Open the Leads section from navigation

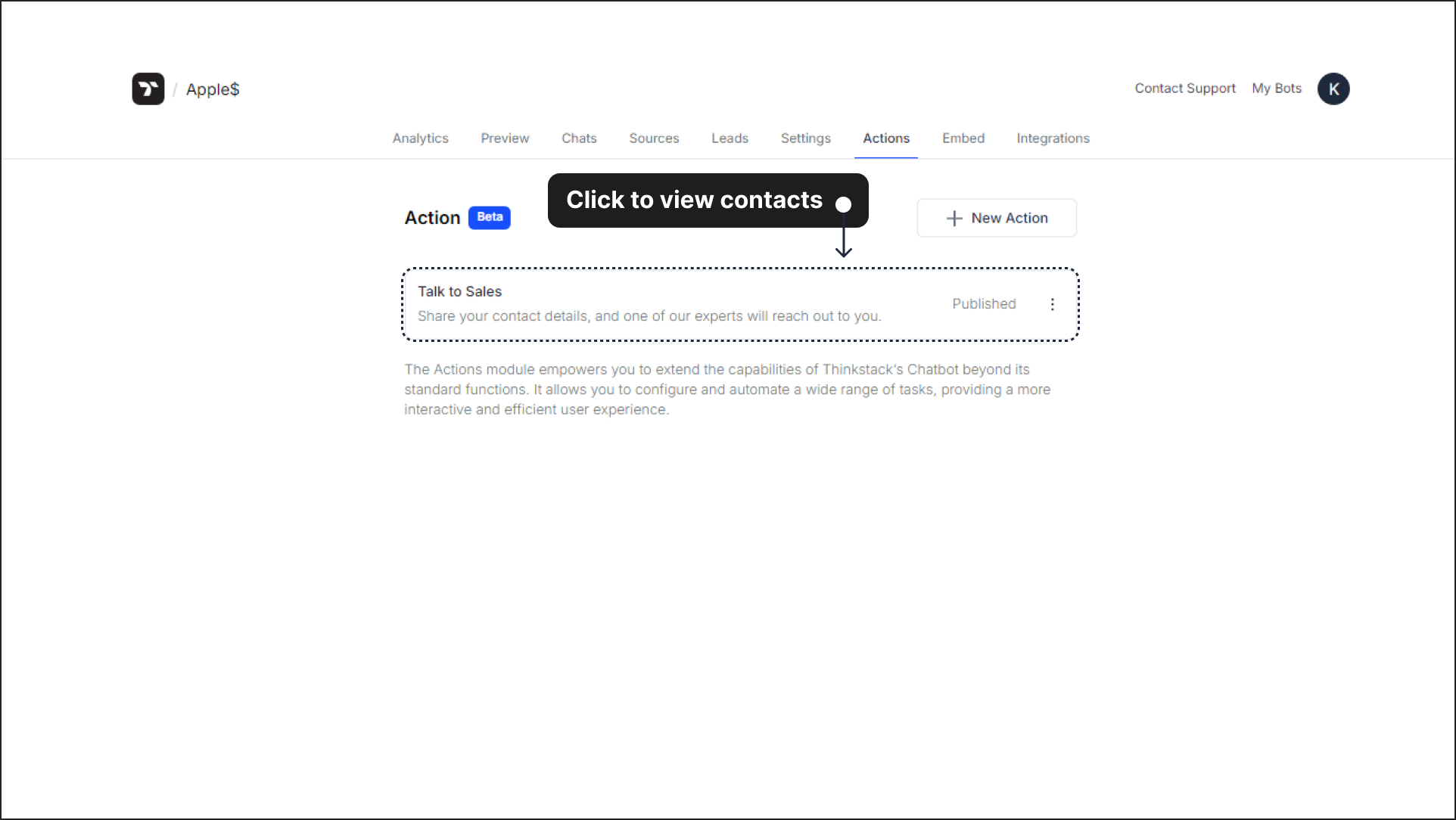(730, 138)
